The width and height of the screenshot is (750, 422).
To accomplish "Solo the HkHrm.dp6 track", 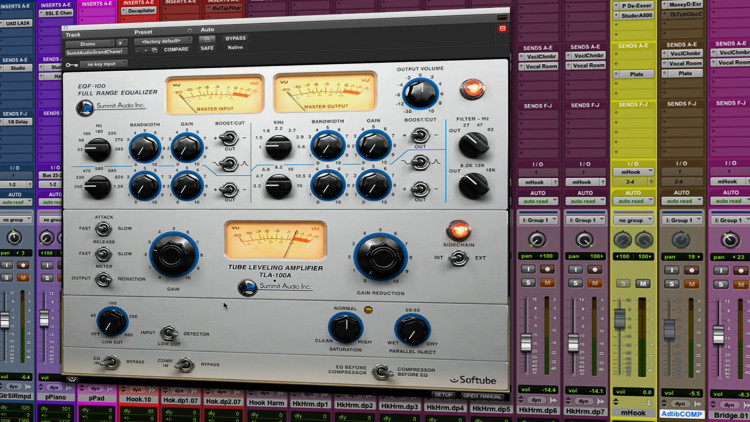I will pyautogui.click(x=528, y=283).
